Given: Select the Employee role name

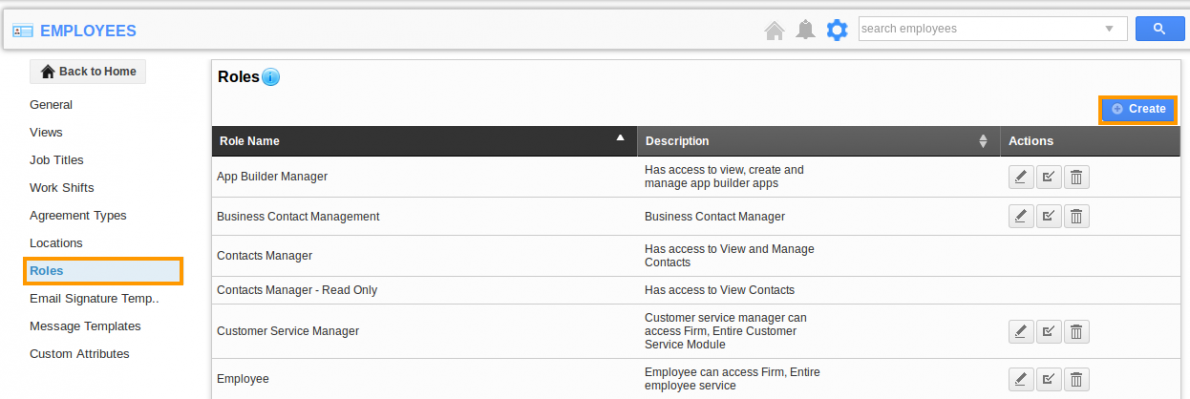Looking at the screenshot, I should coord(243,379).
